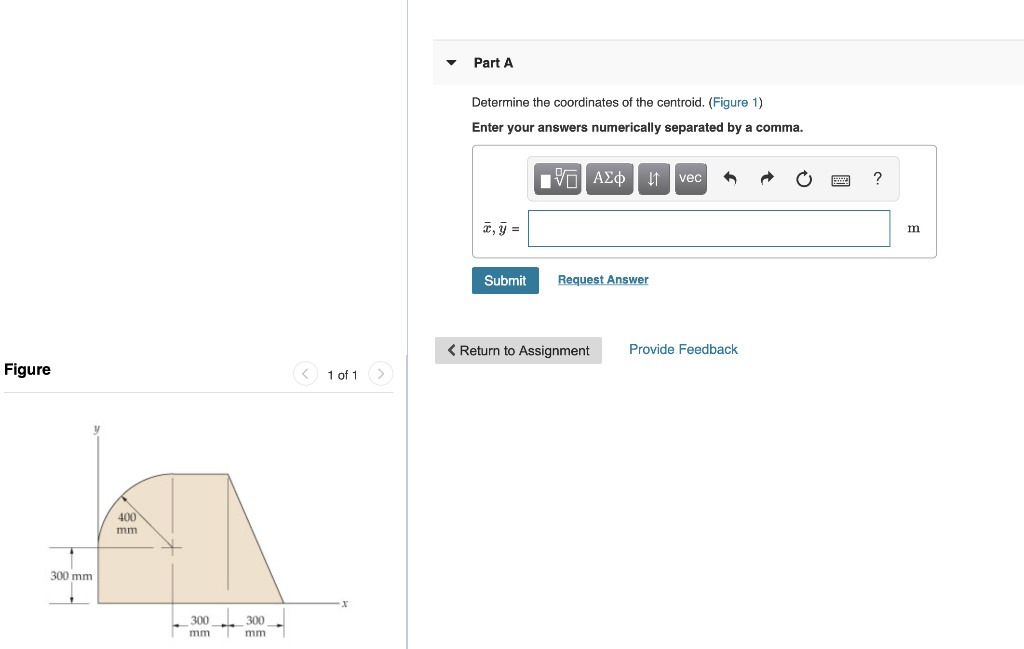Image resolution: width=1024 pixels, height=649 pixels.
Task: Undo the last answer edit
Action: pos(729,178)
